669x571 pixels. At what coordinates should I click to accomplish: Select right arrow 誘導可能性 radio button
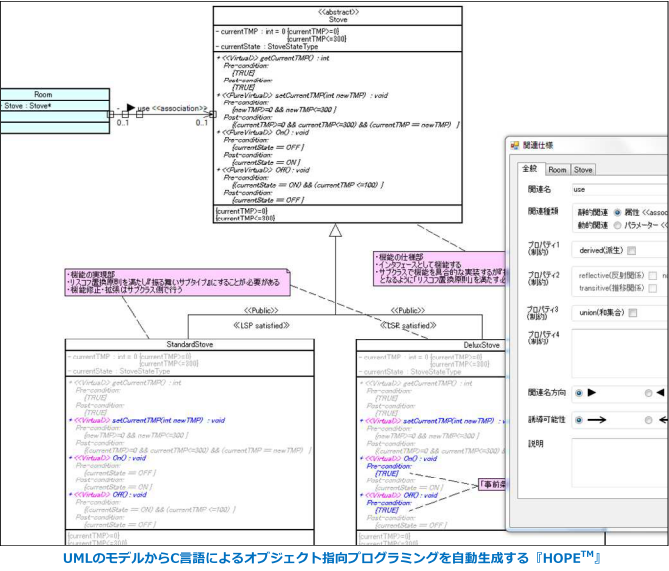[x=579, y=420]
